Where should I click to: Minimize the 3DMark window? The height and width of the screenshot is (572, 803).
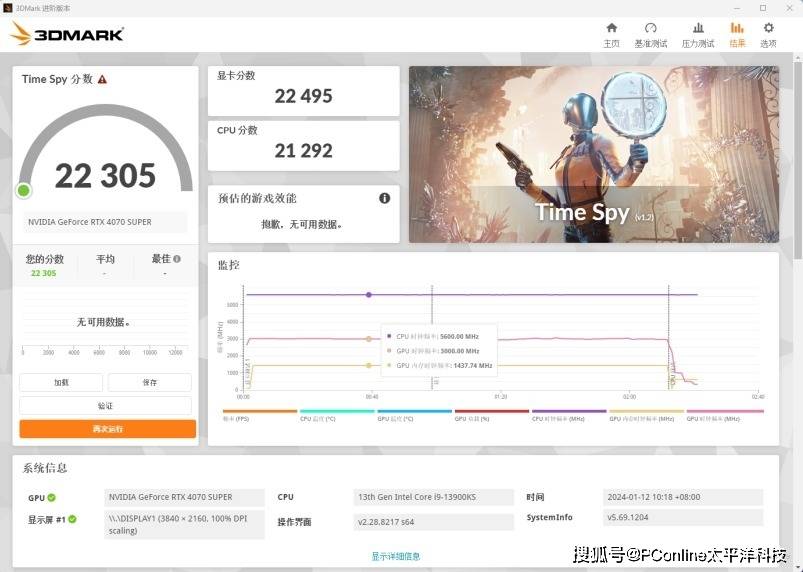point(737,8)
